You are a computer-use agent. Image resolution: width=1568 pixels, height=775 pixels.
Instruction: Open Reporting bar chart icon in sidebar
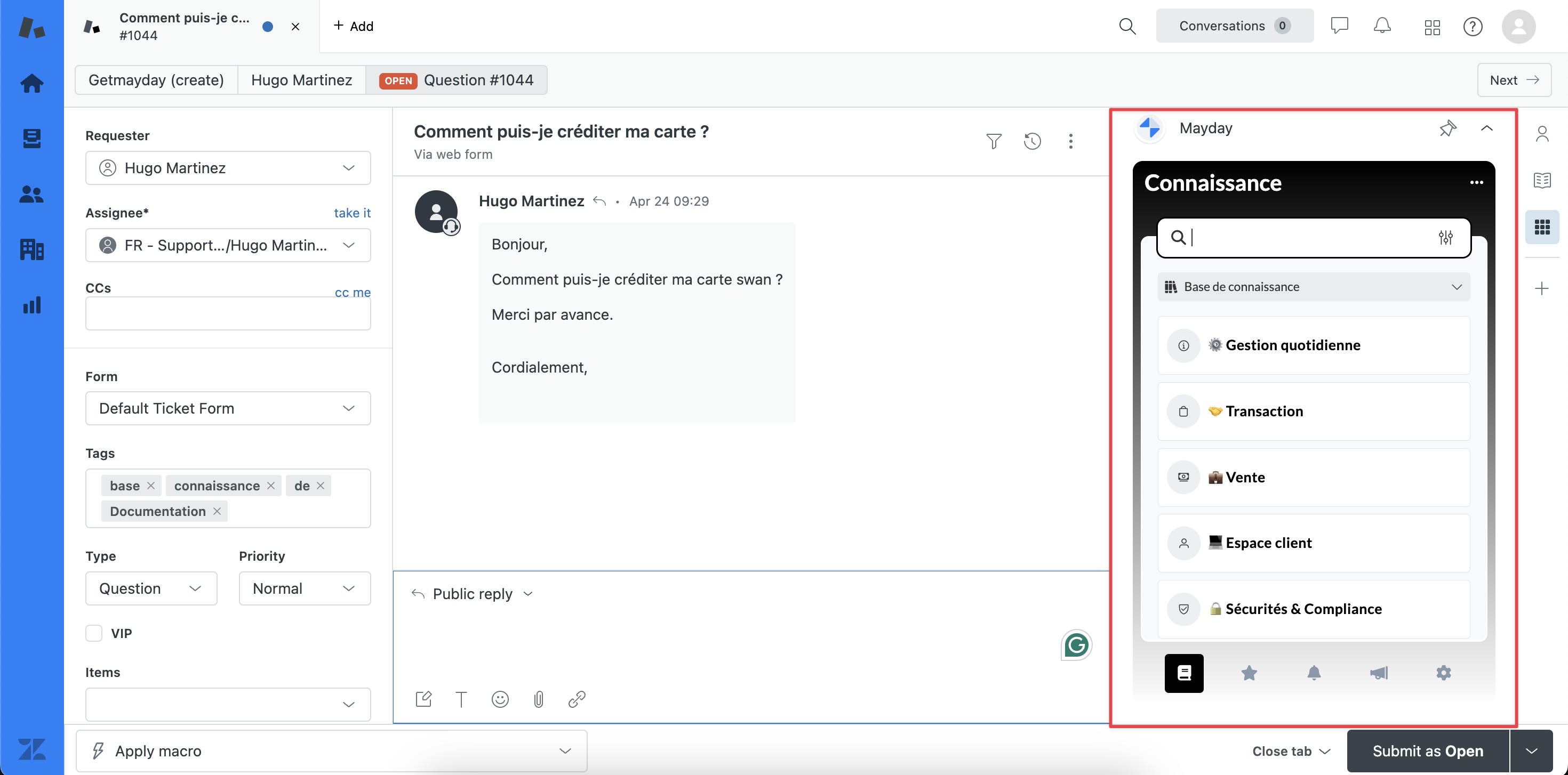[31, 305]
